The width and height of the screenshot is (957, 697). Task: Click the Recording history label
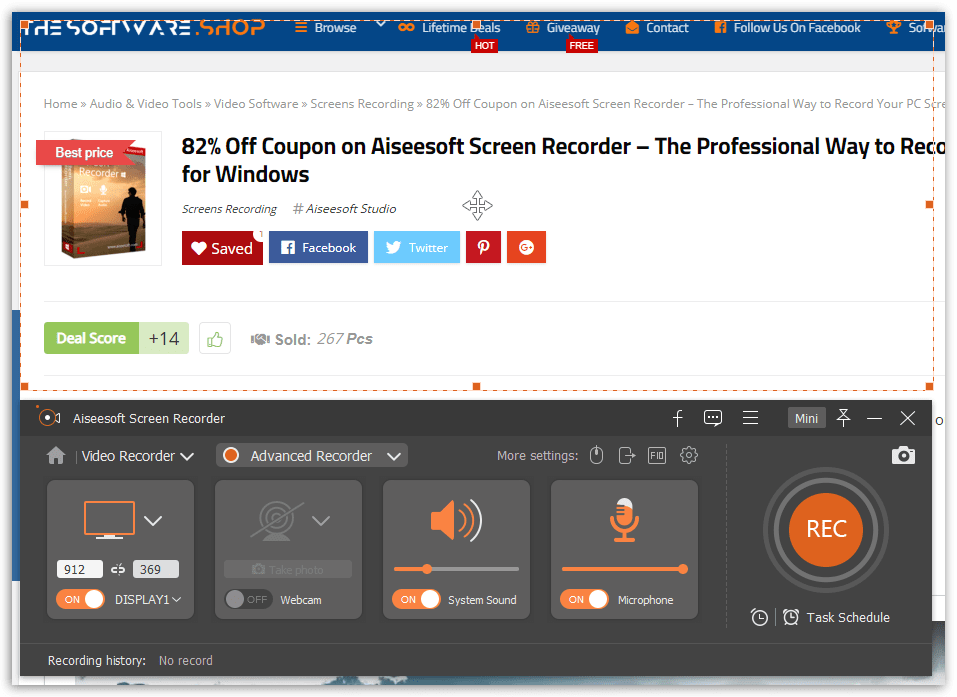96,660
